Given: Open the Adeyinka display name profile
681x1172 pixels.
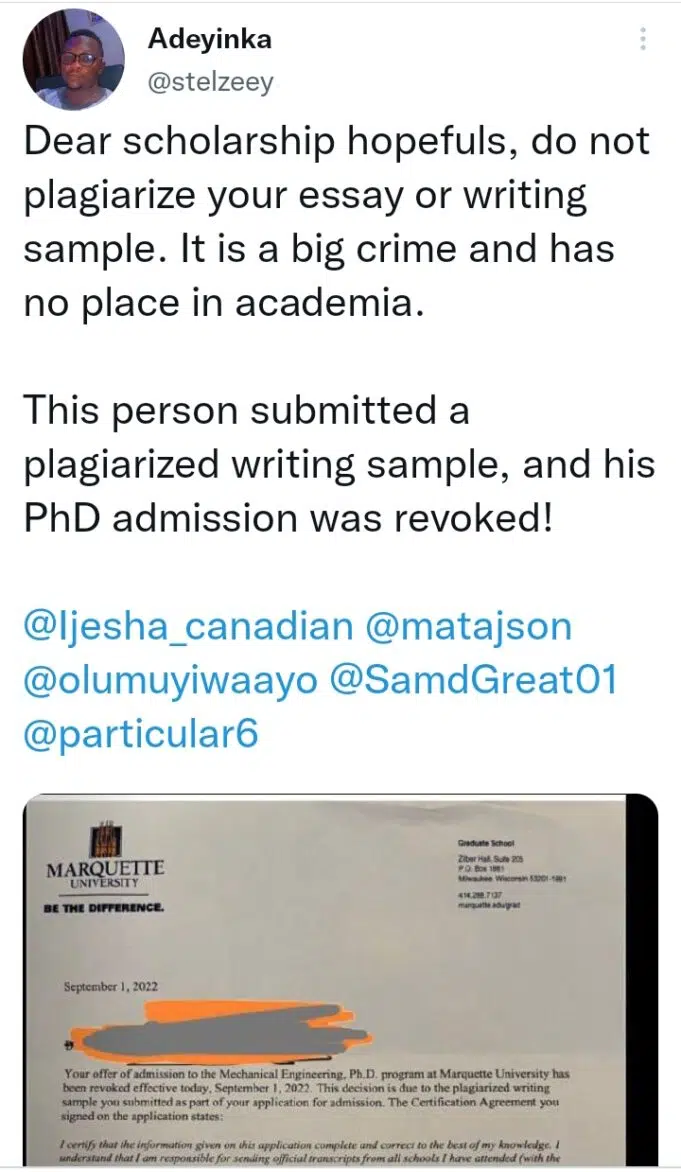Looking at the screenshot, I should coord(209,40).
